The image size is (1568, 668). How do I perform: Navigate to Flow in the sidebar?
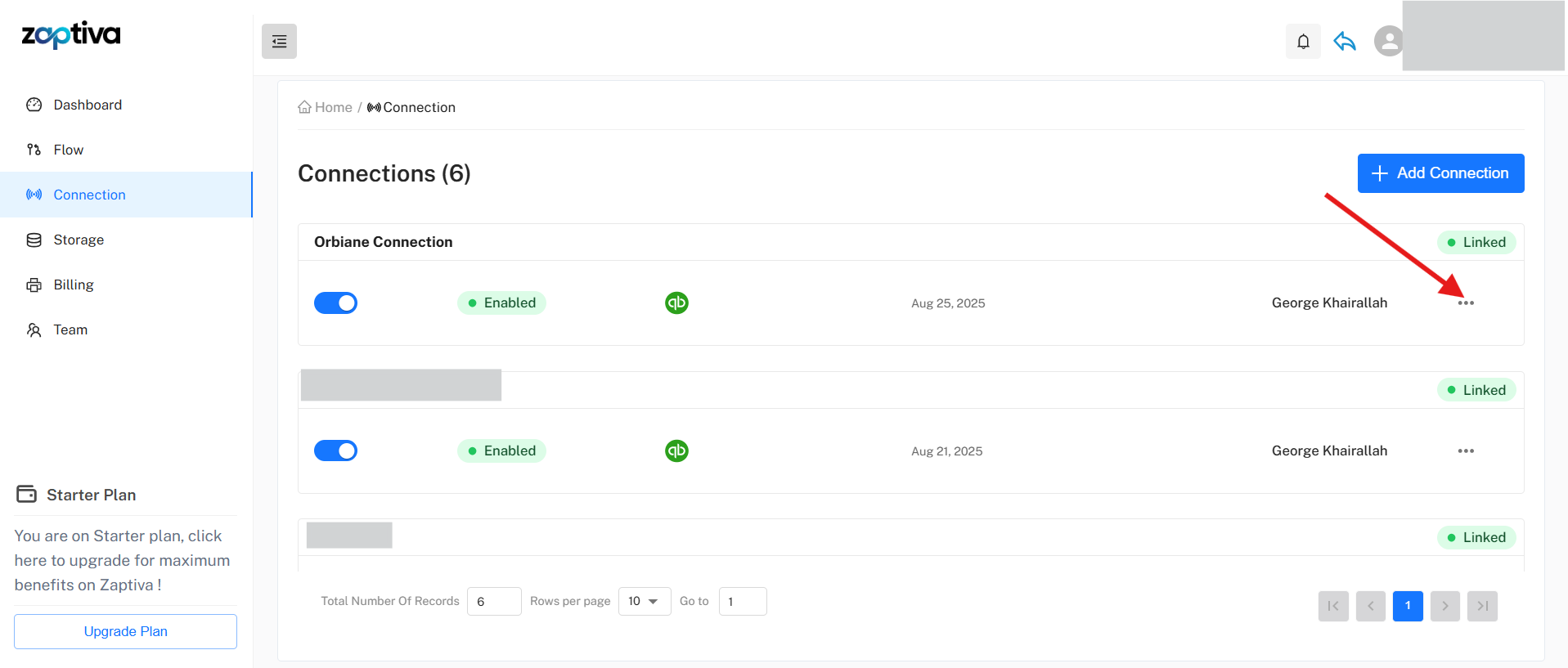click(69, 150)
